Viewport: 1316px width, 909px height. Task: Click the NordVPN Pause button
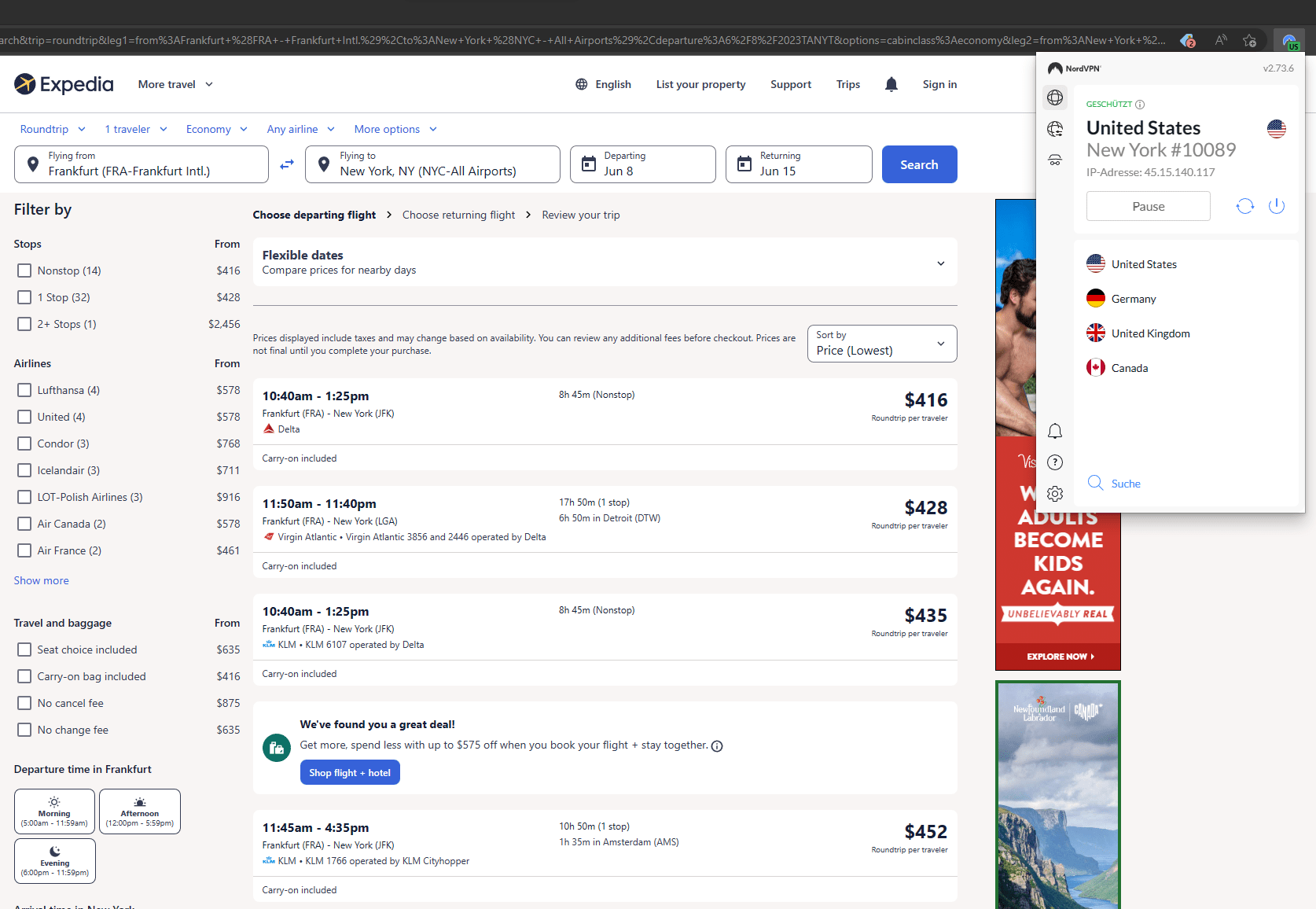coord(1148,206)
